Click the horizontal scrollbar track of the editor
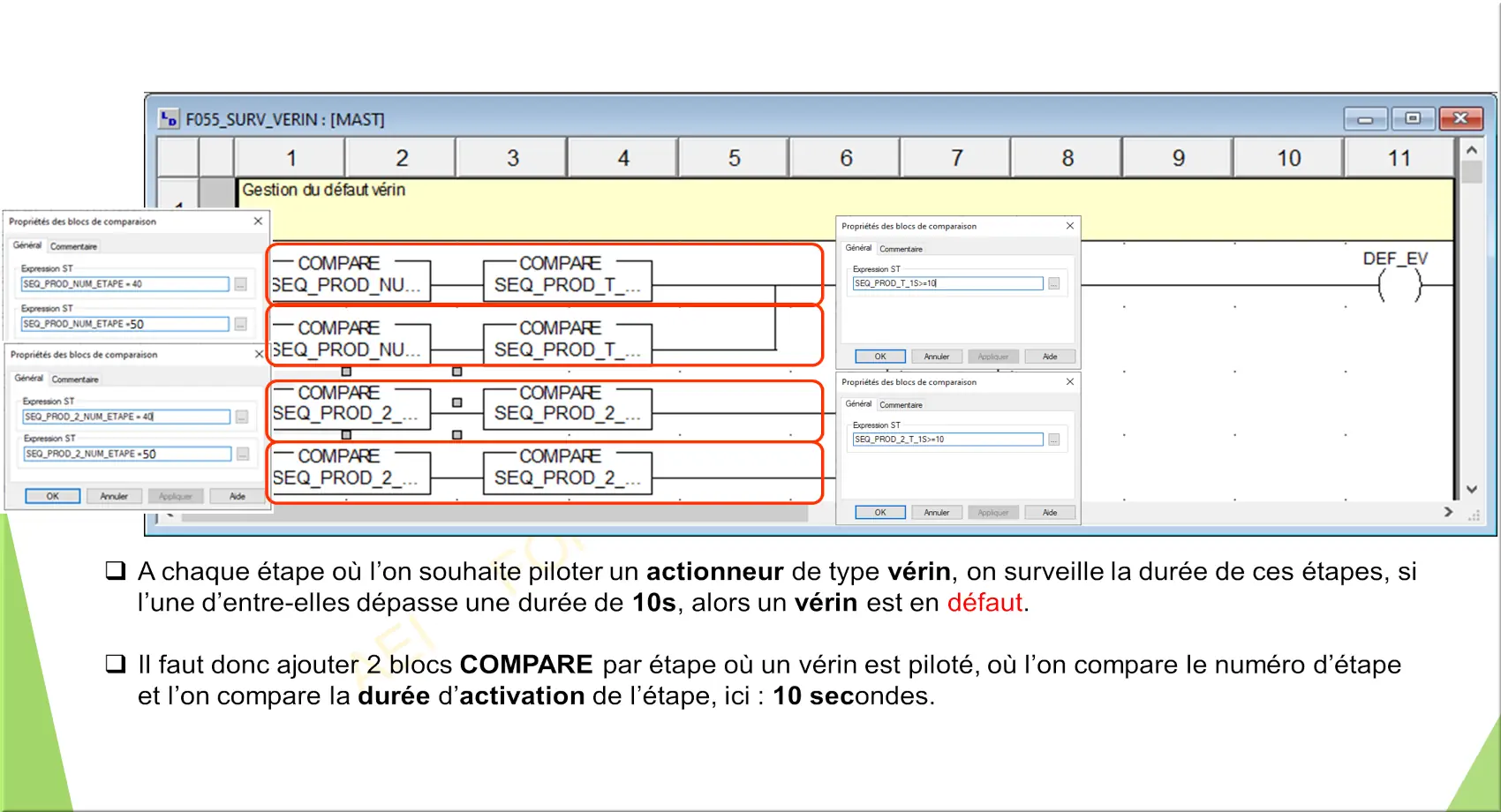Viewport: 1501px width, 812px height. pyautogui.click(x=494, y=513)
